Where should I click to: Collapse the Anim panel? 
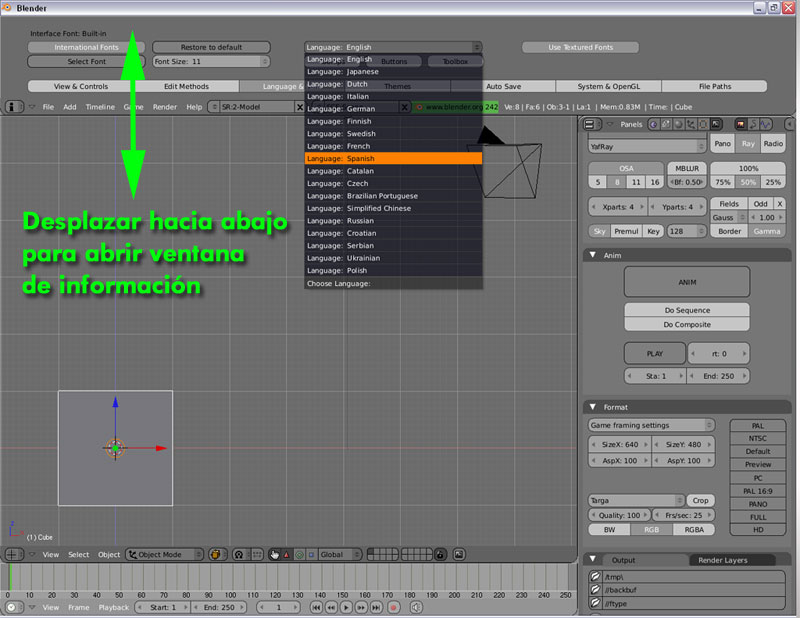(592, 255)
